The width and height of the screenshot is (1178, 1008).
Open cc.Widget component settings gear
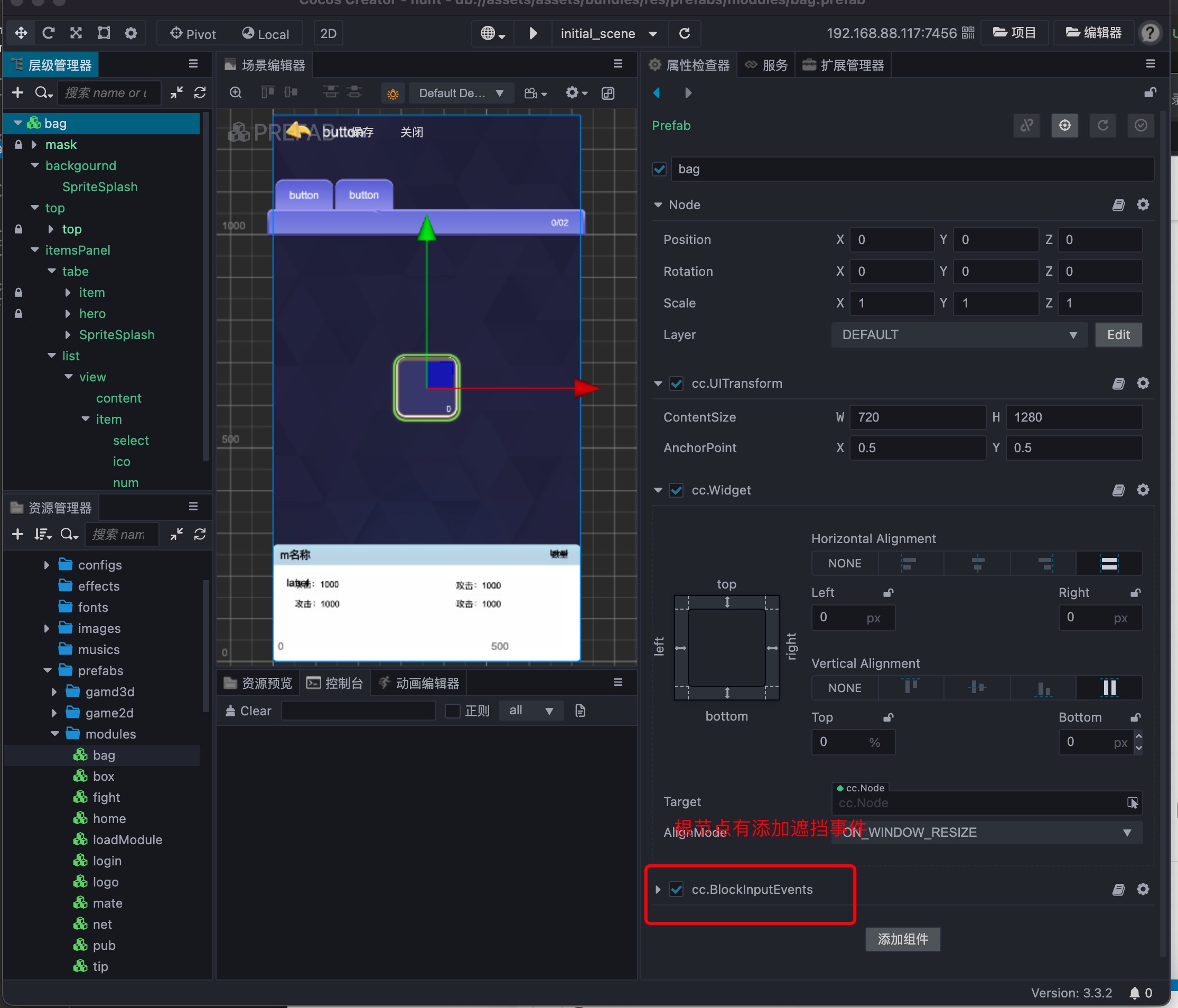1143,490
